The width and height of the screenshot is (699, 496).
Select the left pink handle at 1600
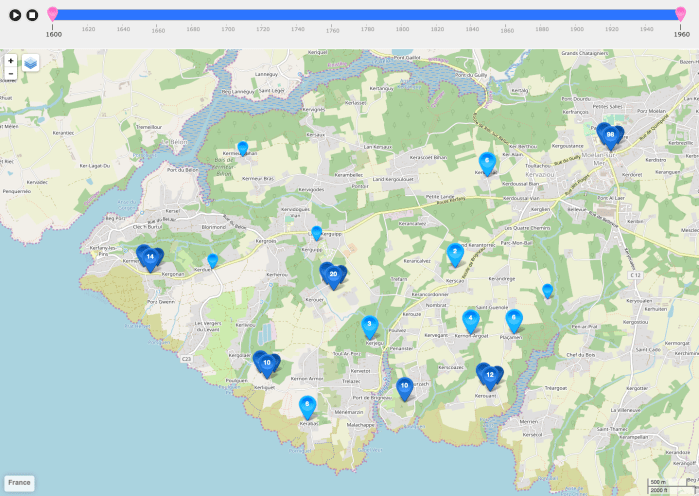[x=53, y=14]
